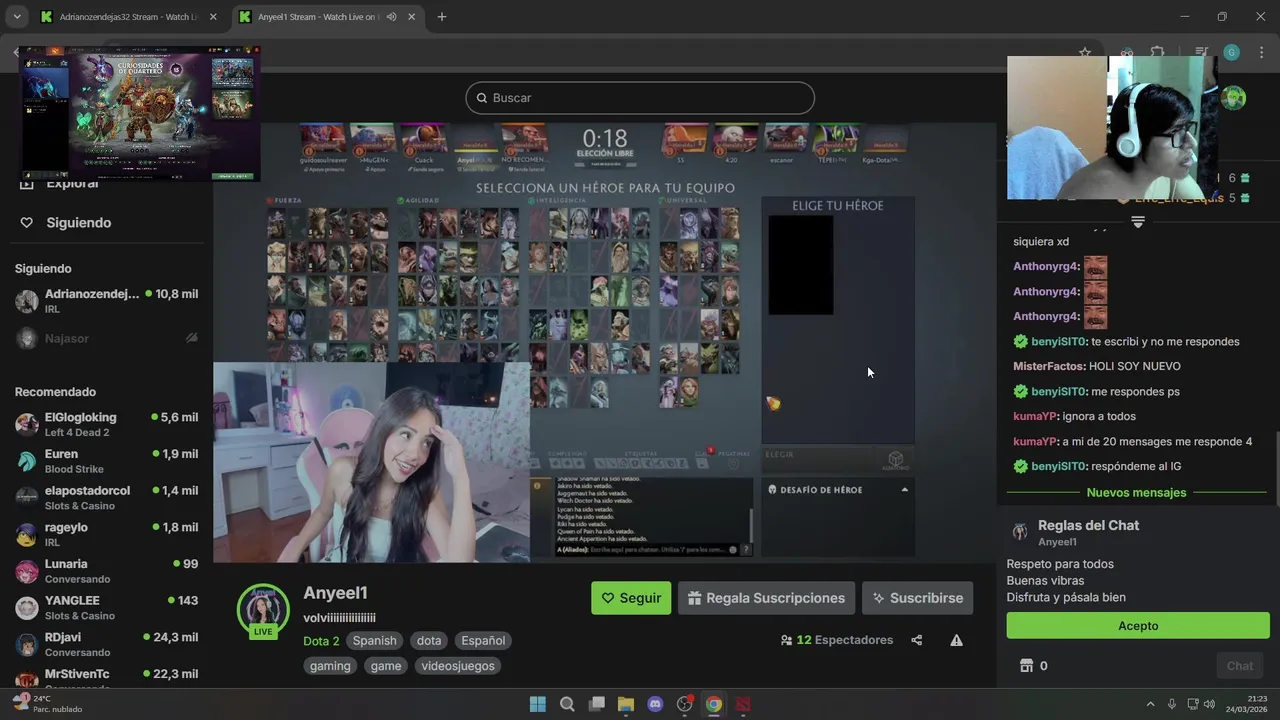
Task: Accept chat rules with Acepto button
Action: (1138, 626)
